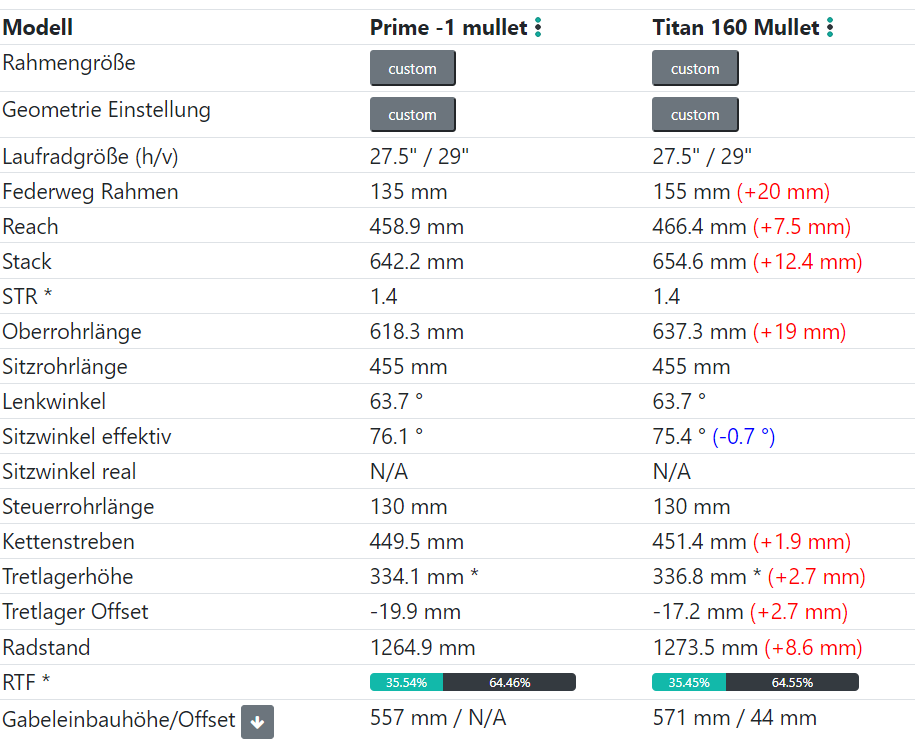Click the red +20 mm Federweg difference
Screen dimensions: 915x741
point(783,192)
